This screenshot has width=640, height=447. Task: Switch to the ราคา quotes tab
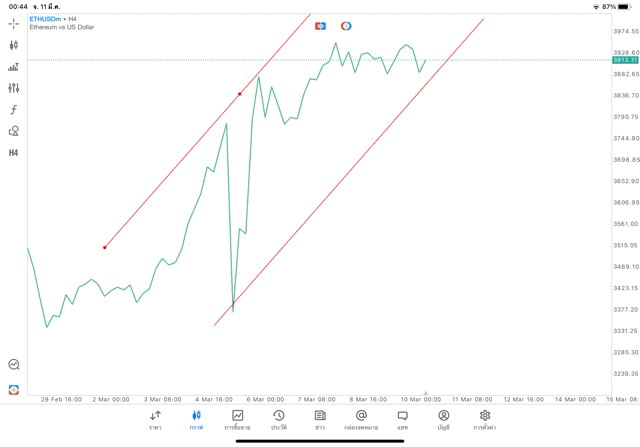pos(155,419)
